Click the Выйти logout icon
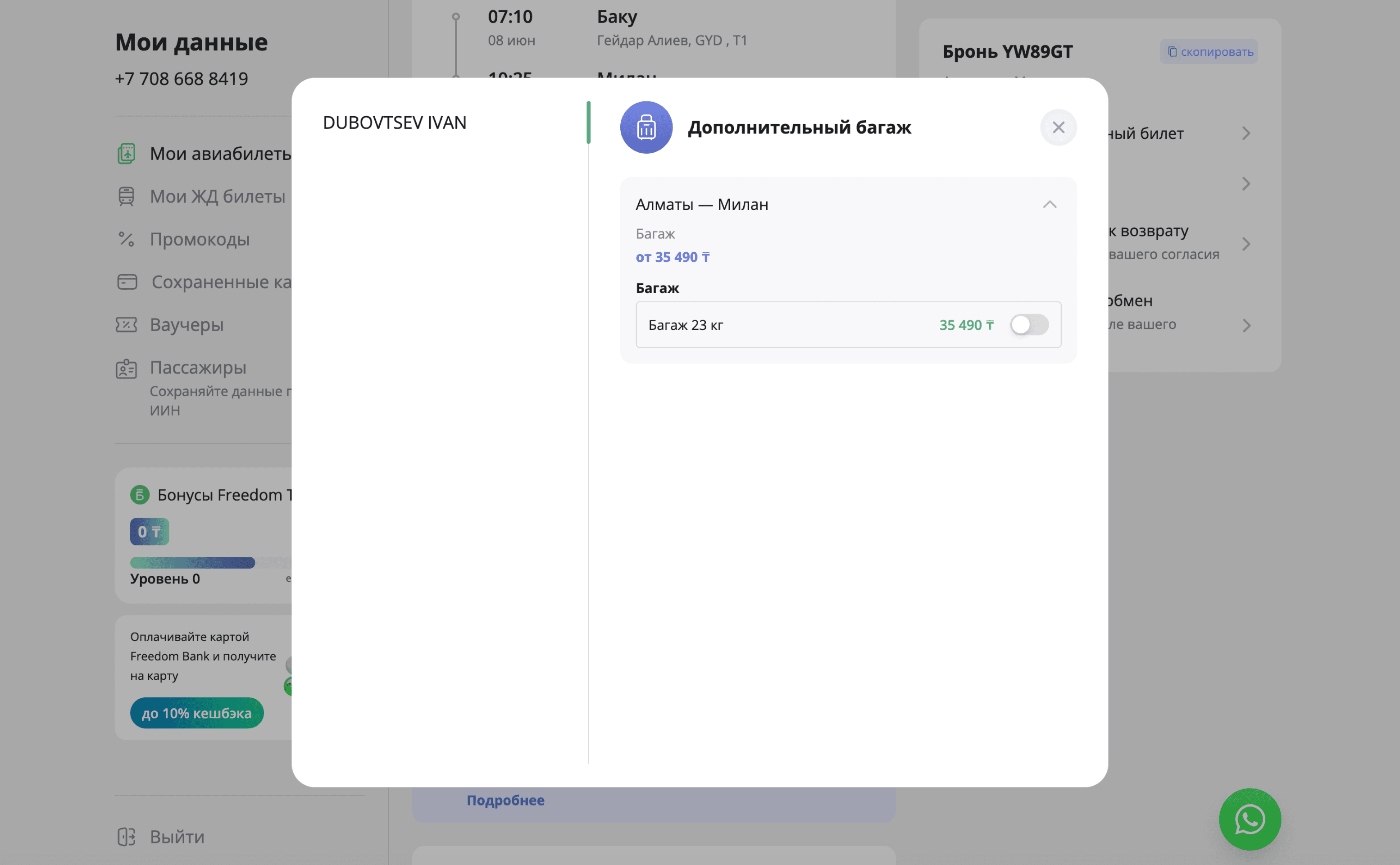 click(x=127, y=837)
